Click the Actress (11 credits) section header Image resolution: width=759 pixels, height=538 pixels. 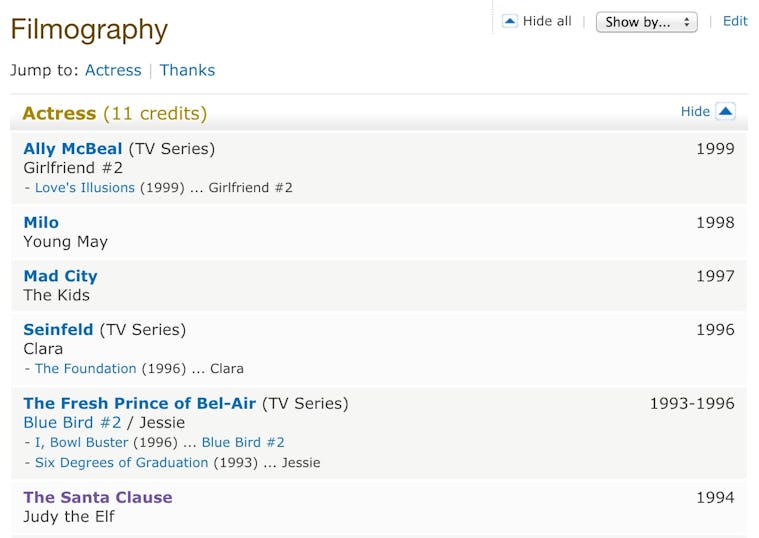(x=114, y=114)
